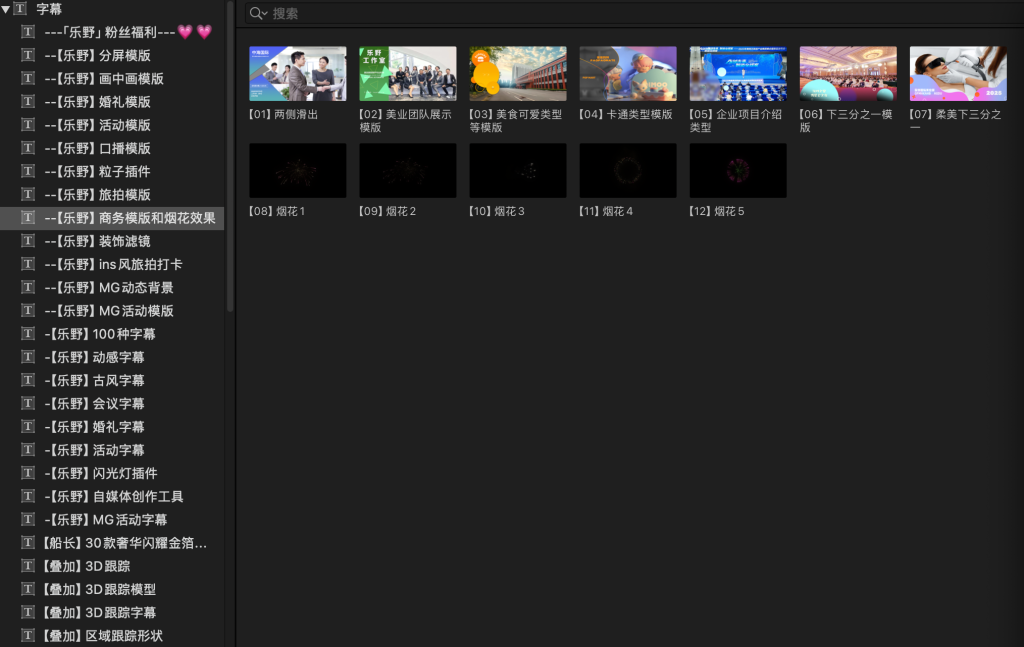Click the title icon beside 字幕 header
1024x647 pixels.
click(x=21, y=8)
